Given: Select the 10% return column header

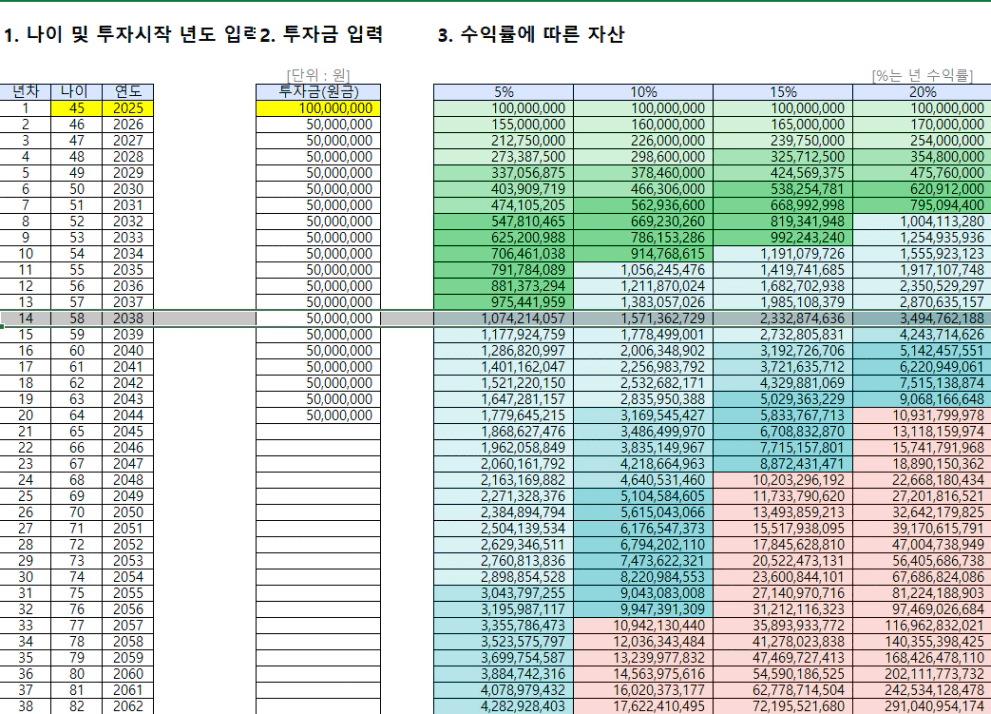Looking at the screenshot, I should point(643,92).
